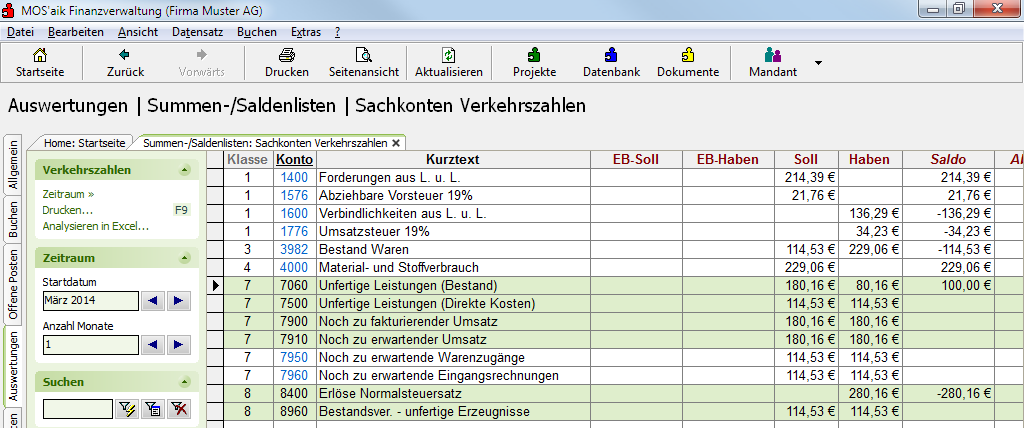
Task: Decrease Startdatum with left arrow
Action: [153, 301]
